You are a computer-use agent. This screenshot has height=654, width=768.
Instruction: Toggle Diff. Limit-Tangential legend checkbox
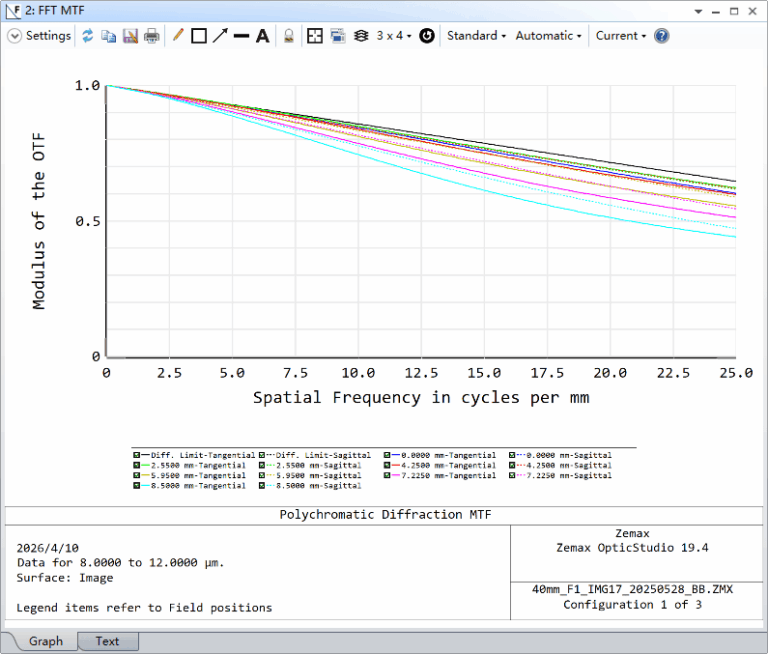coord(136,455)
